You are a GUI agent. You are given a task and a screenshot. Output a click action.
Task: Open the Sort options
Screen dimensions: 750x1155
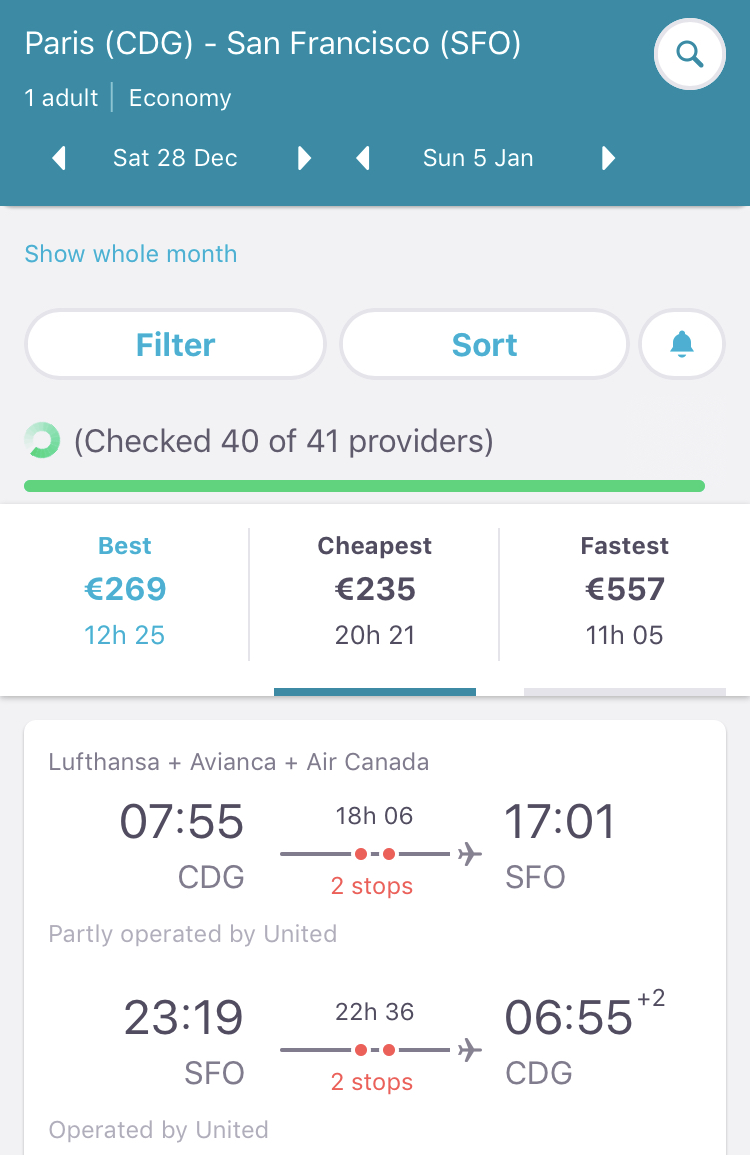click(484, 344)
